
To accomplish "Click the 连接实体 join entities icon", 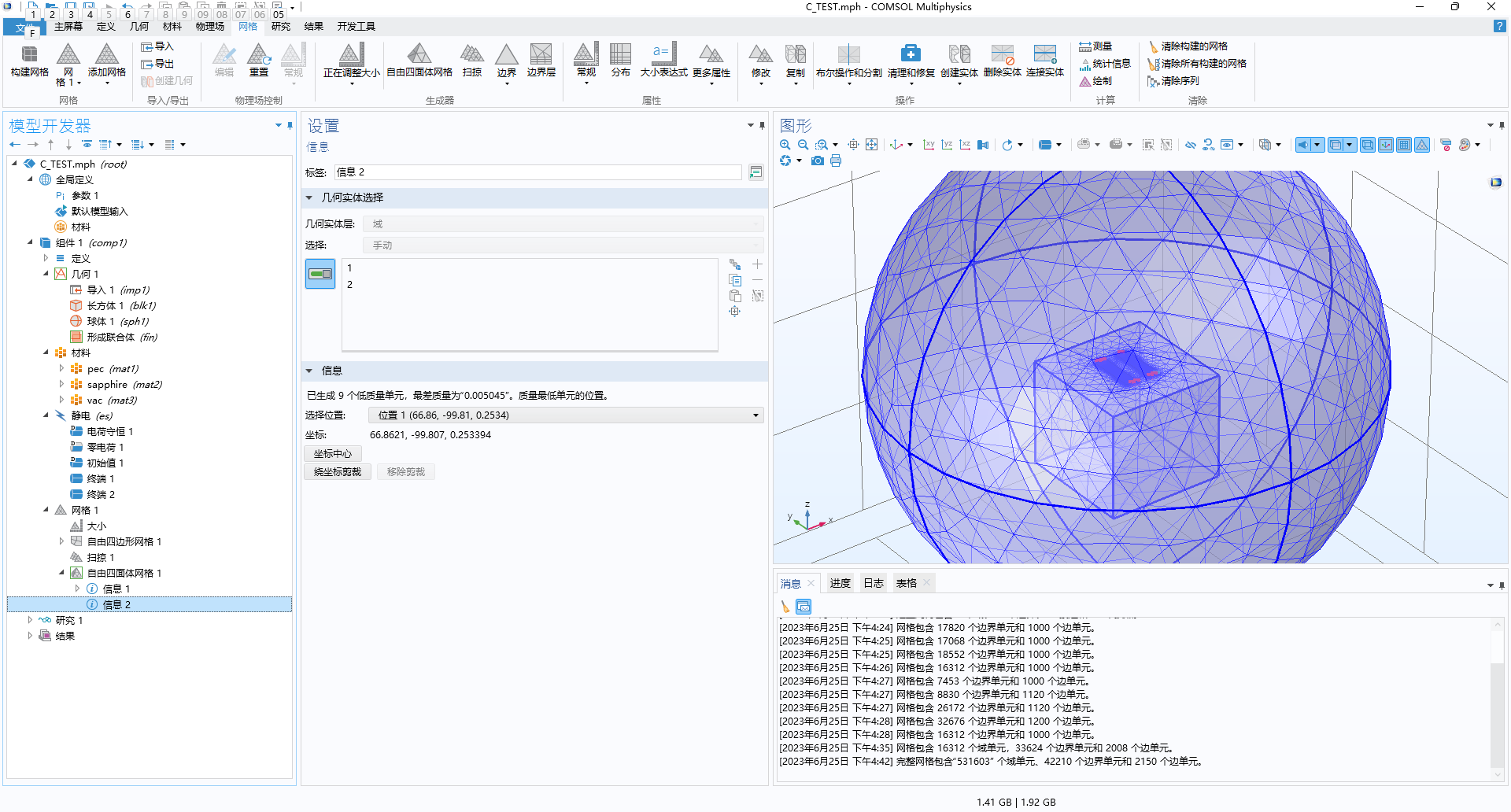I will coord(1045,61).
